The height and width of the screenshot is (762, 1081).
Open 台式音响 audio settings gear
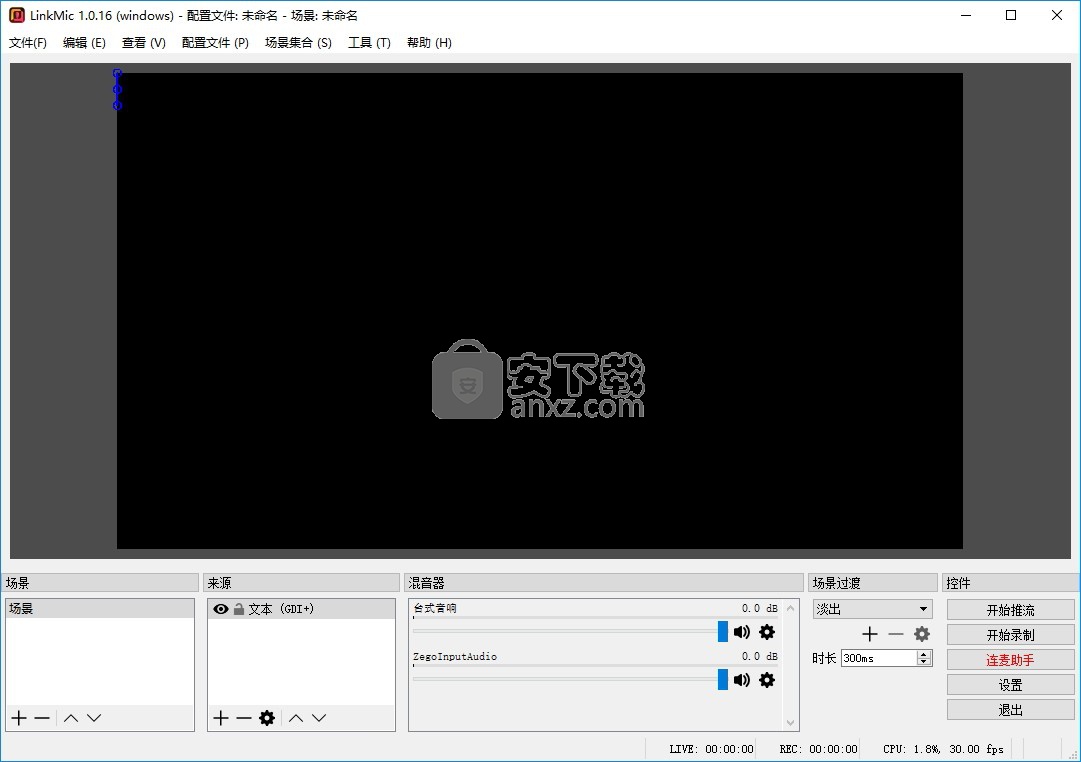pos(767,632)
